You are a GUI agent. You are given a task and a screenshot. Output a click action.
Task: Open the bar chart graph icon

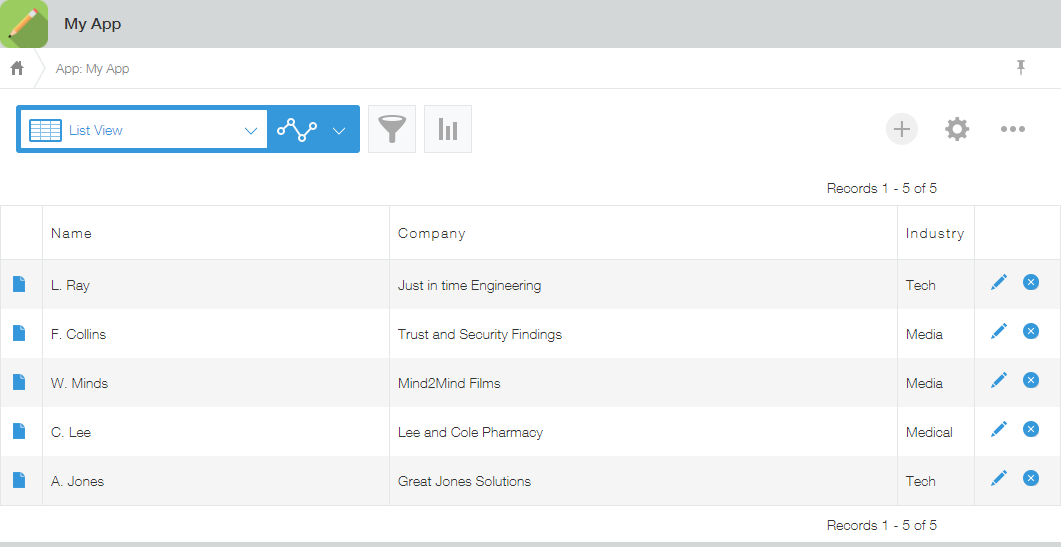coord(448,129)
